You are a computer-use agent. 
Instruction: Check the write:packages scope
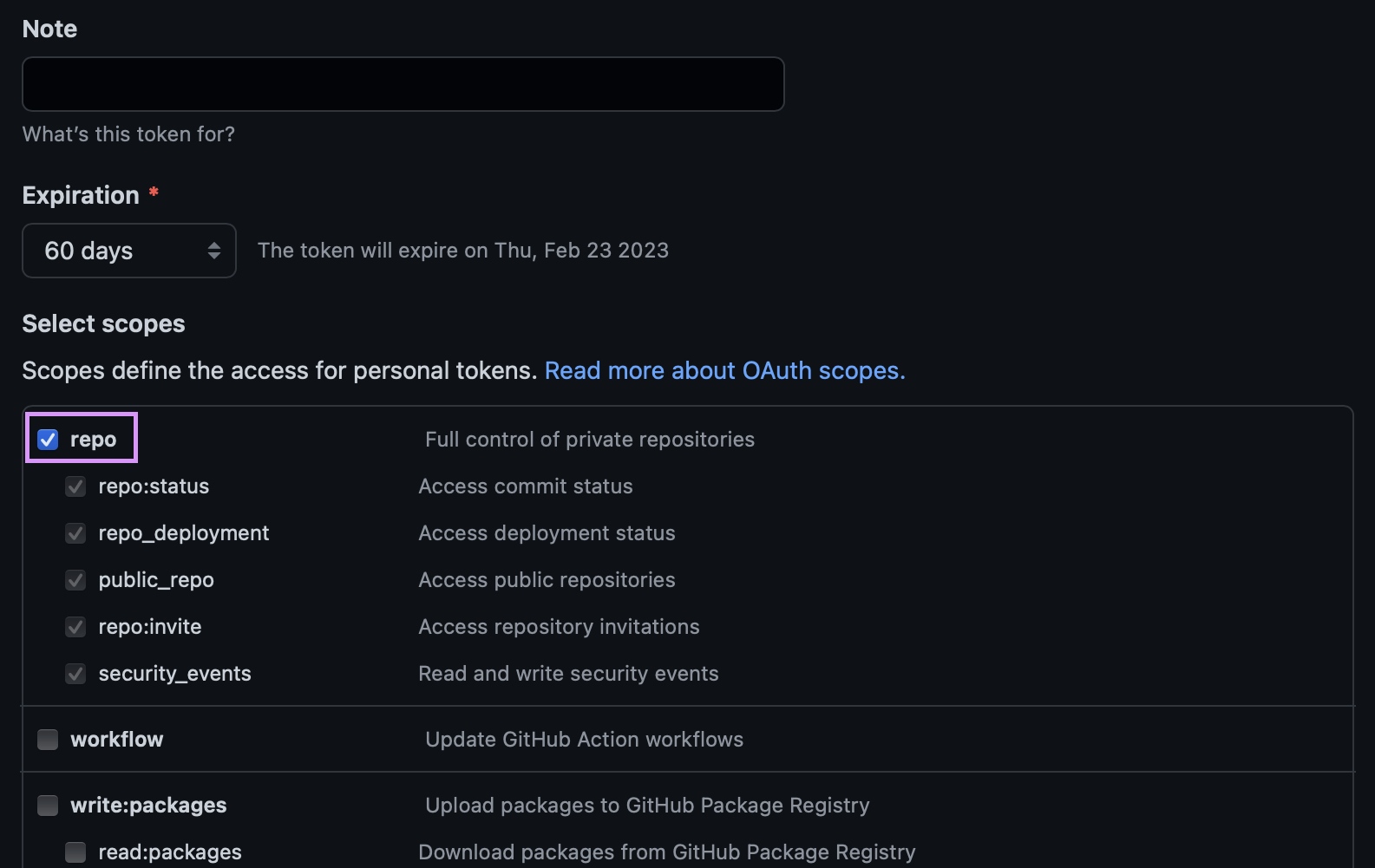click(47, 805)
